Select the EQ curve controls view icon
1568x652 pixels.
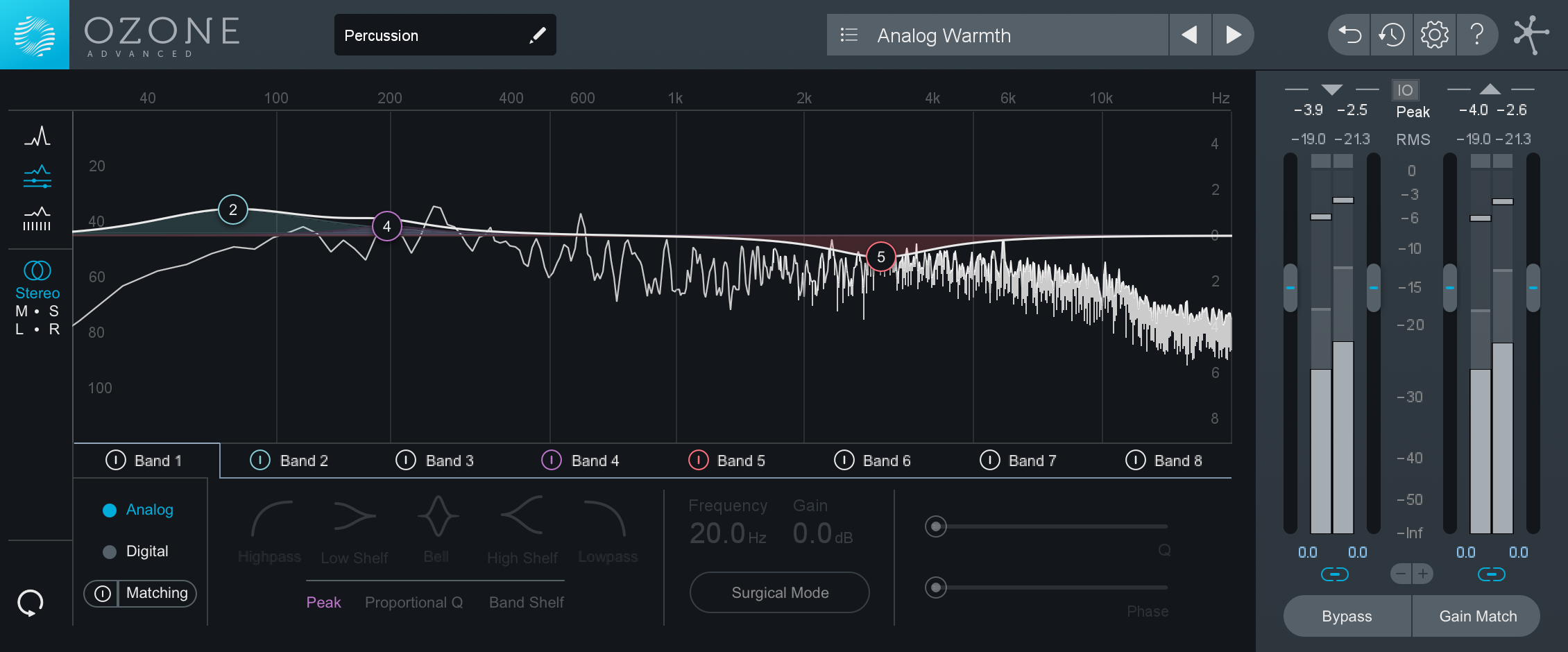coord(37,177)
